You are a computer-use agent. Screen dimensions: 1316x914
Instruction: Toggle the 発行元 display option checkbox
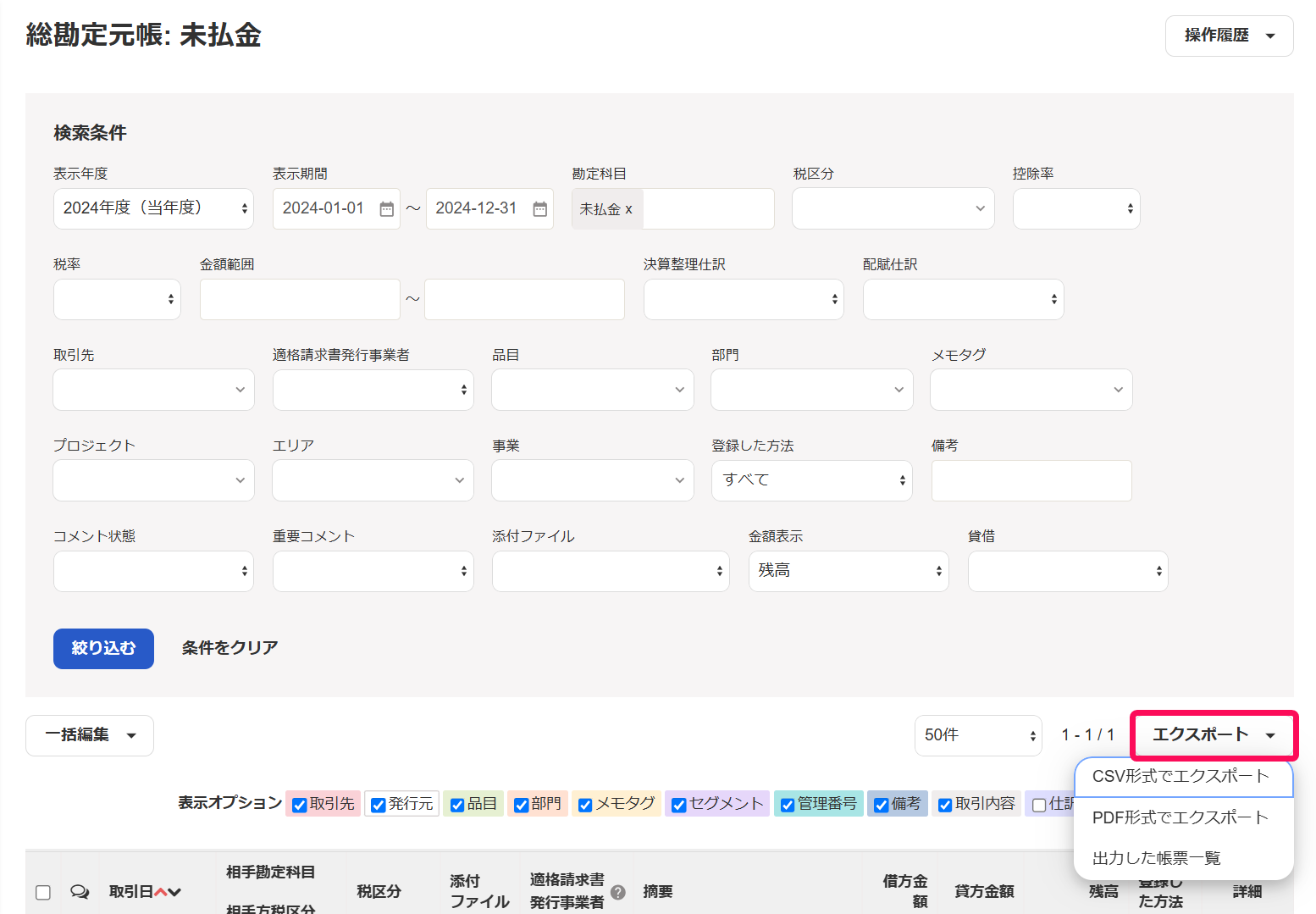coord(379,805)
